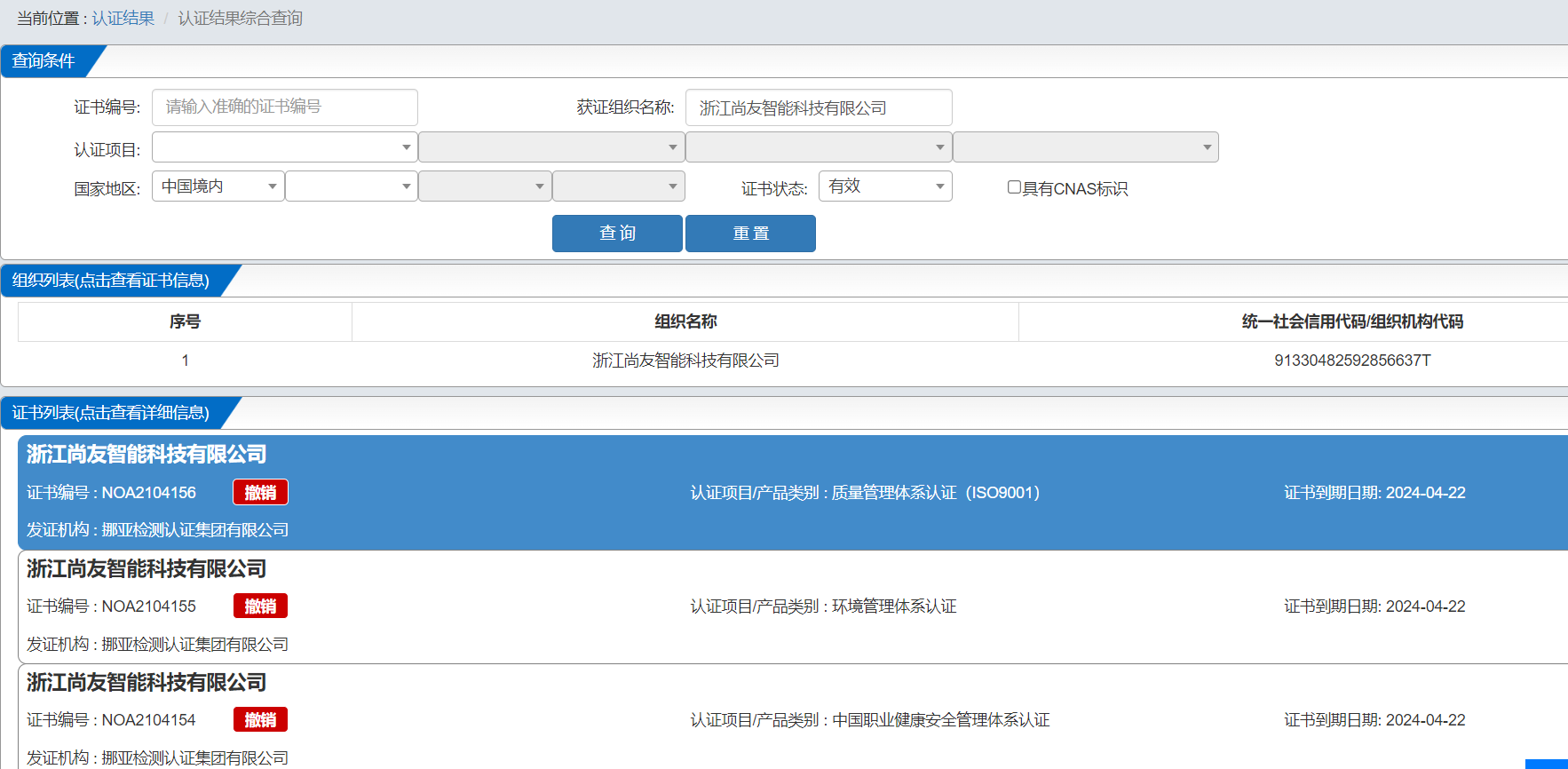Open the empty dropdown after 中国境内
The image size is (1568, 769).
[352, 186]
